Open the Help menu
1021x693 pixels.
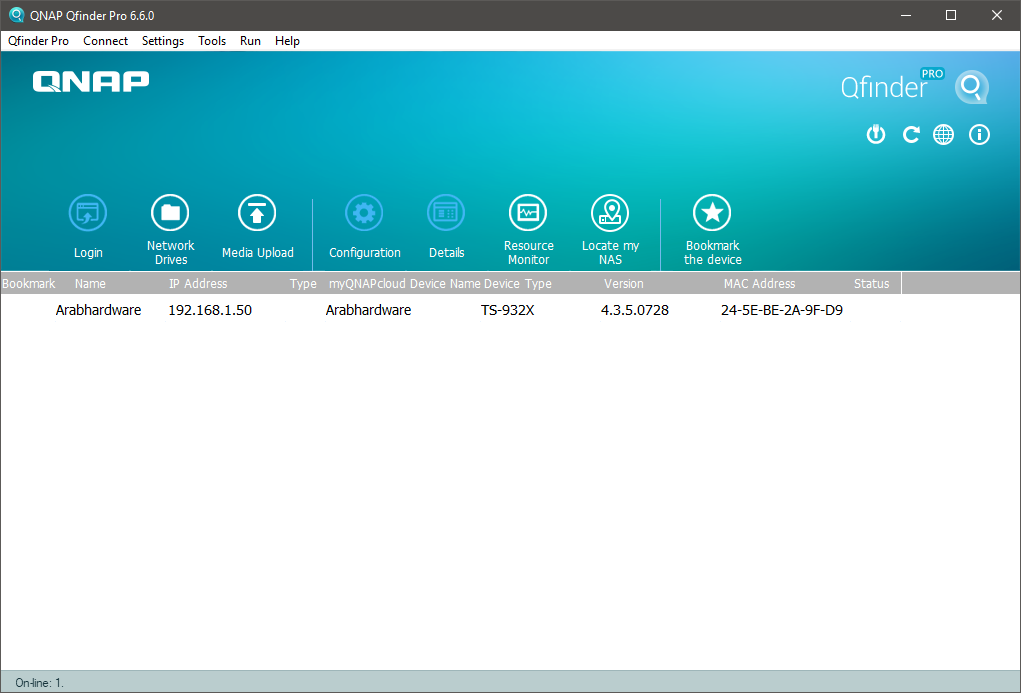tap(287, 41)
